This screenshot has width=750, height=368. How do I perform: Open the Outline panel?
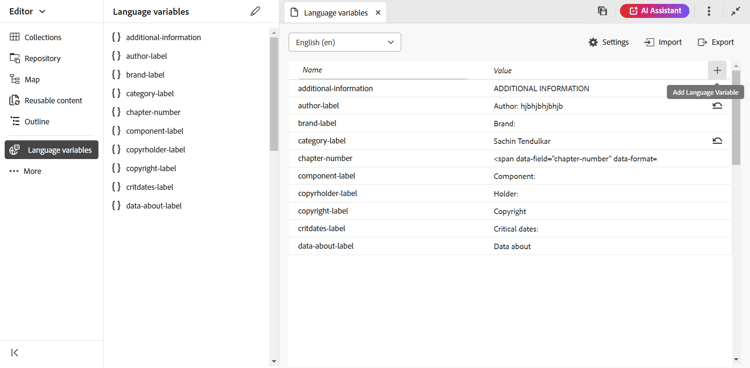[x=30, y=122]
